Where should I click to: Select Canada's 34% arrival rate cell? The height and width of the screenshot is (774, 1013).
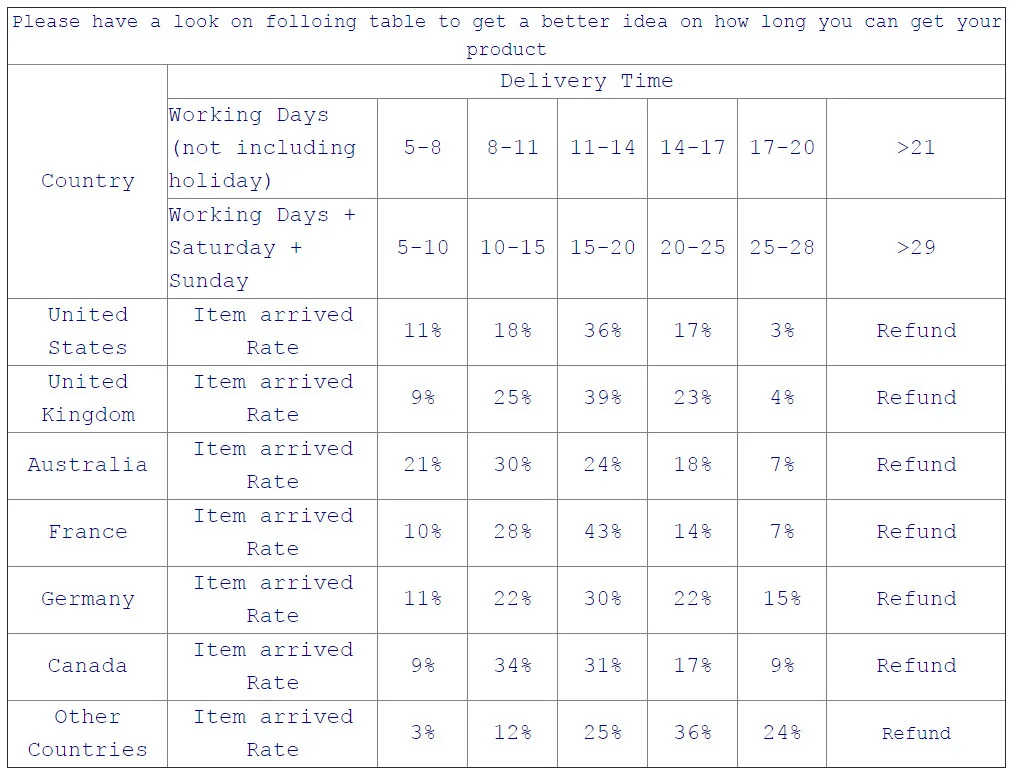pyautogui.click(x=512, y=666)
